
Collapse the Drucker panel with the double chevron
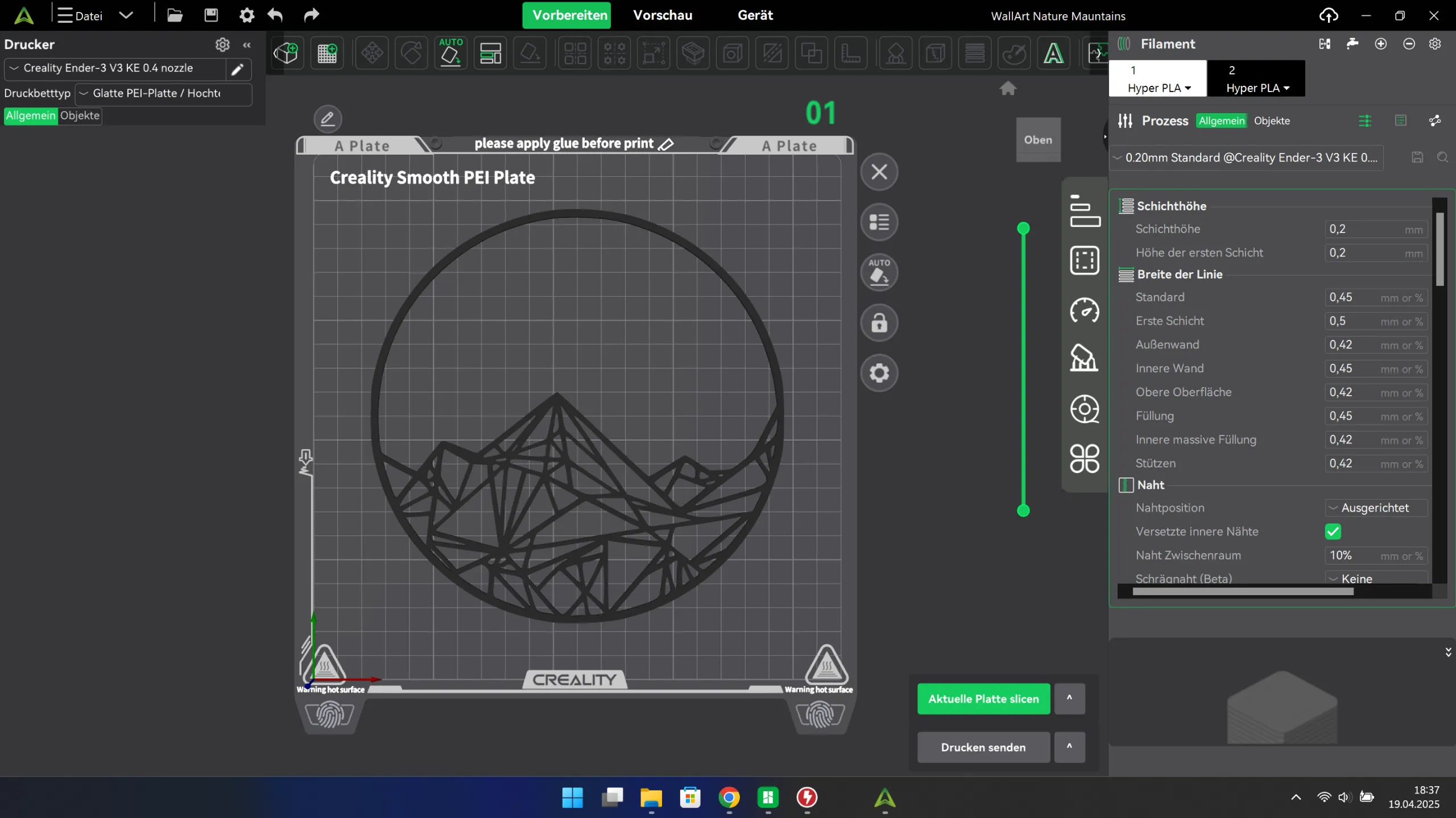click(247, 44)
